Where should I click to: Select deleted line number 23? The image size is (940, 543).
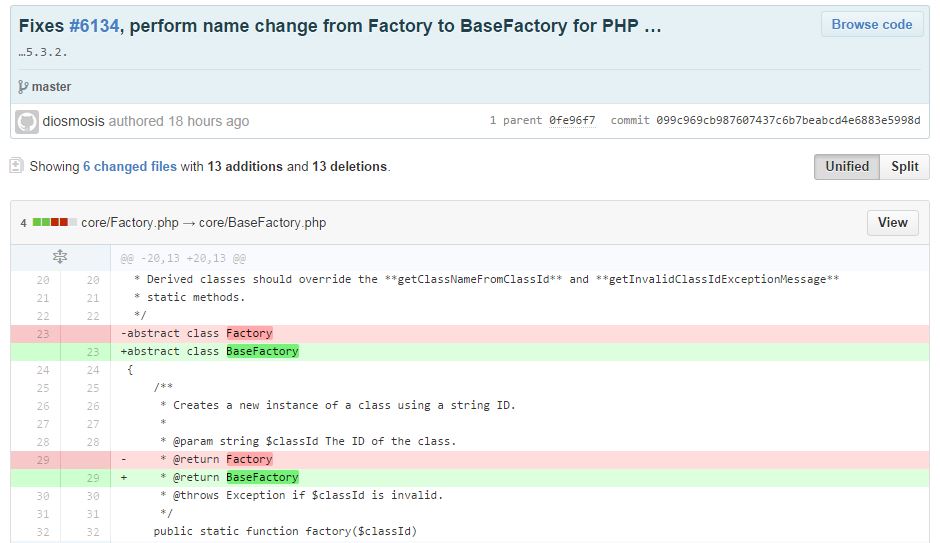[x=43, y=334]
